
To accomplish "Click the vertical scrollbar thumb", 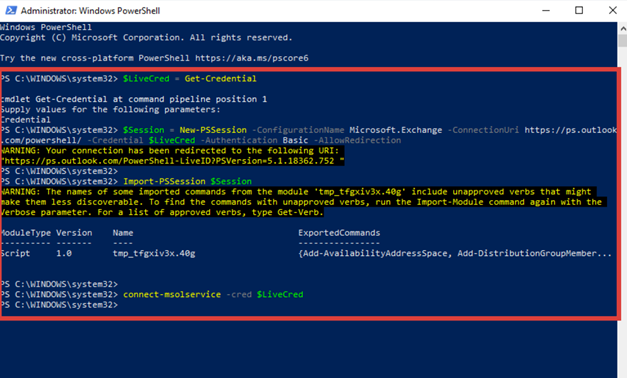I will point(623,41).
